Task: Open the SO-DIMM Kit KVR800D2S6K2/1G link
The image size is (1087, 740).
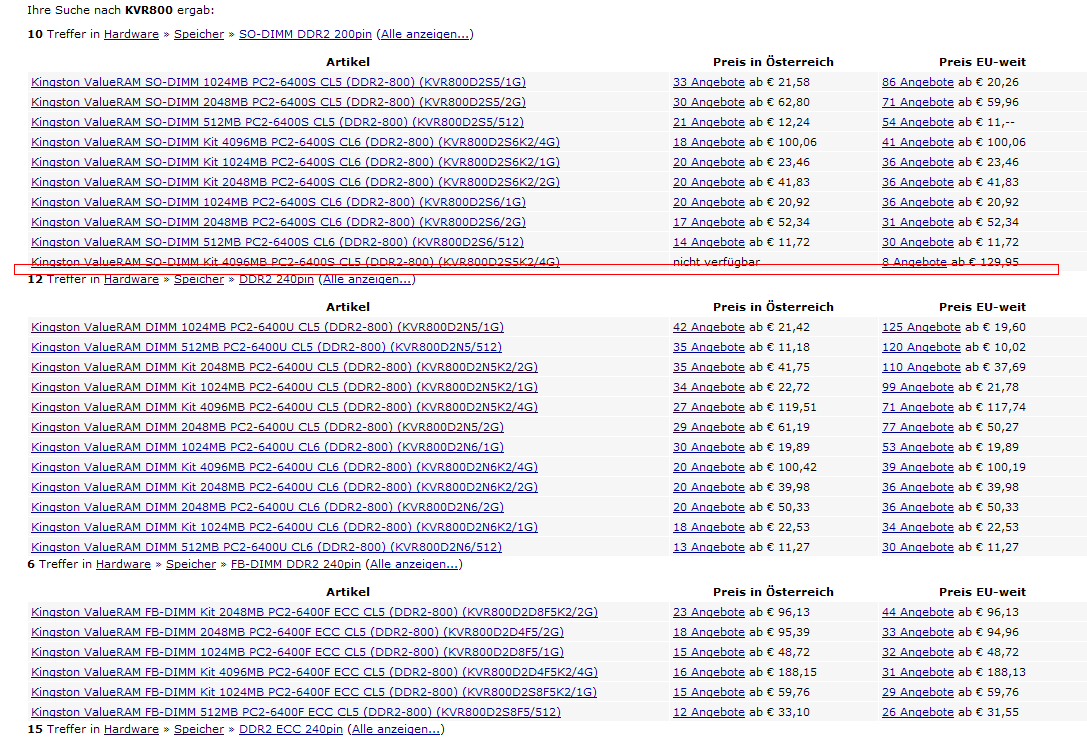Action: (x=295, y=162)
